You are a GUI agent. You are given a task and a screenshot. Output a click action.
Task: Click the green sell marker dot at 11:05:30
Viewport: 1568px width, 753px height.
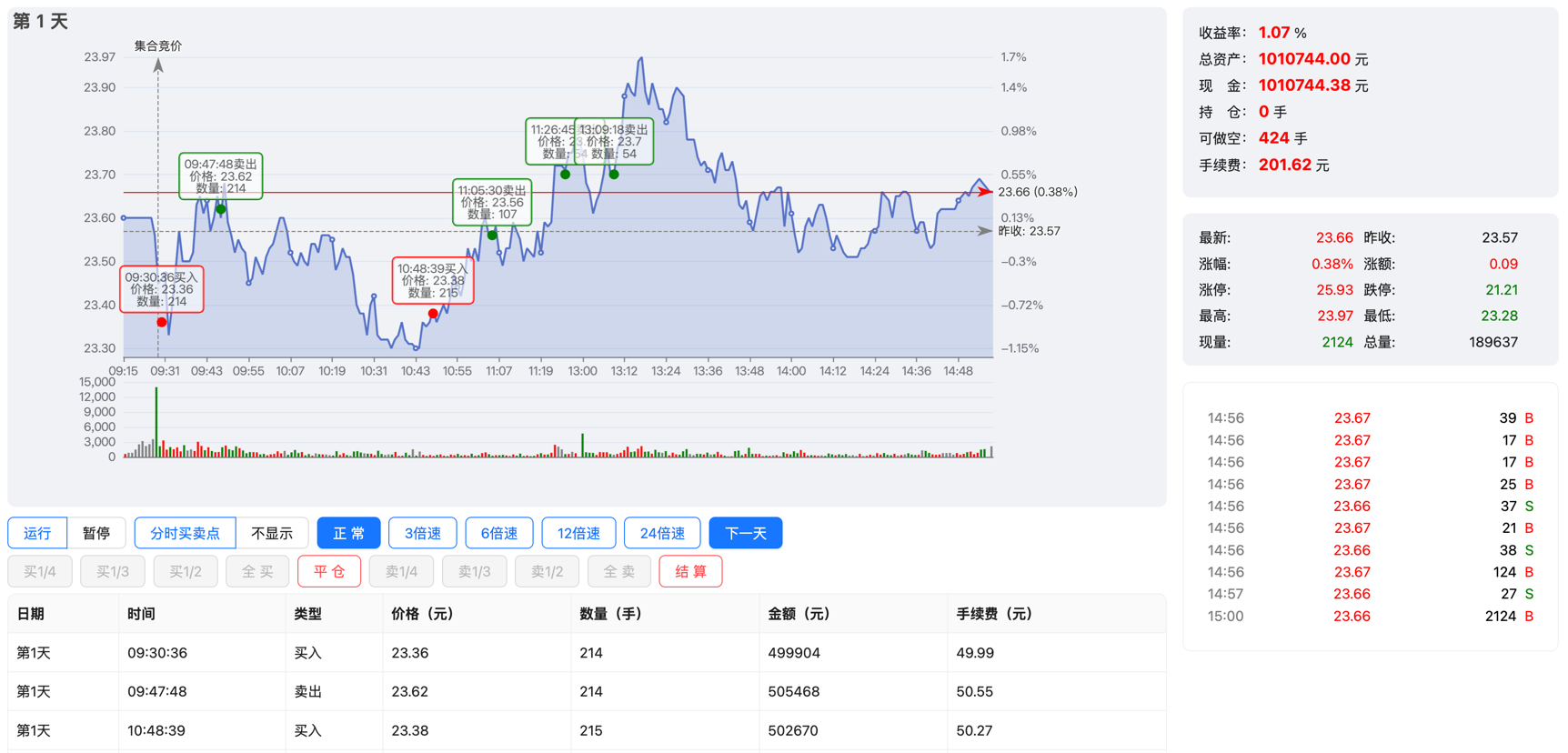[492, 236]
